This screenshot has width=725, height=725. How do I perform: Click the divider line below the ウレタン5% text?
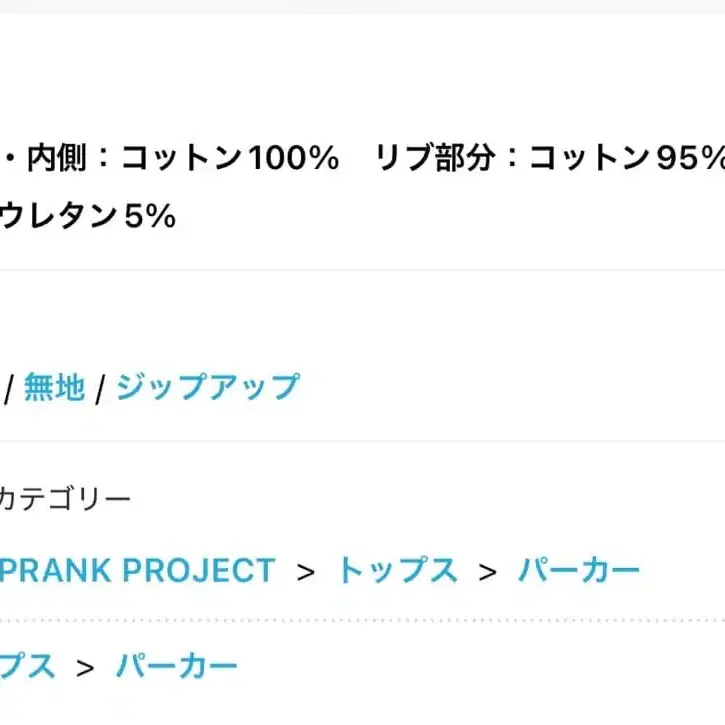[x=362, y=270]
